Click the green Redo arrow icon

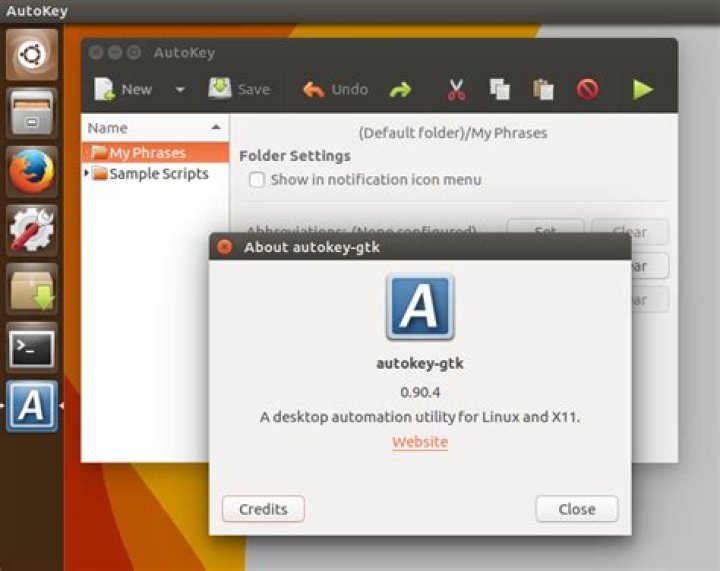pyautogui.click(x=400, y=90)
